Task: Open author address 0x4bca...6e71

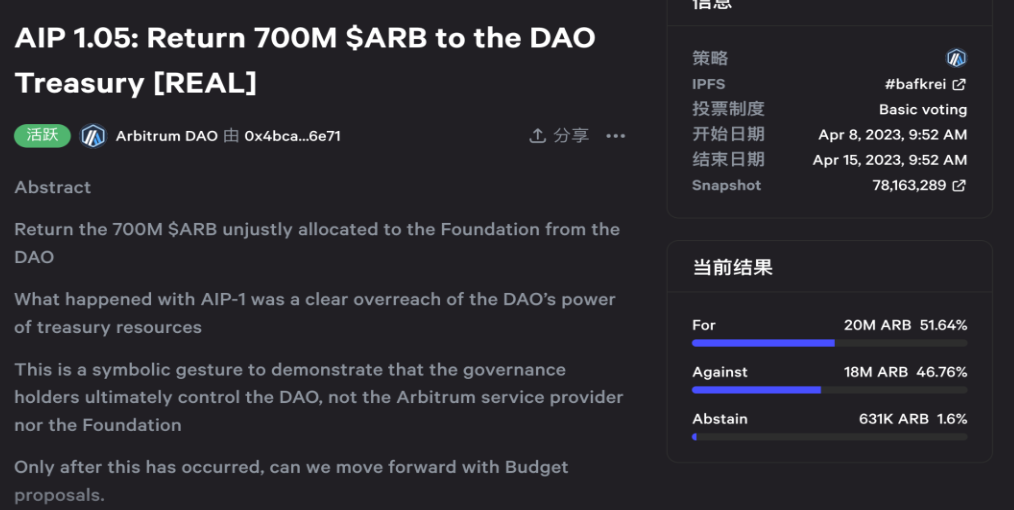Action: pos(292,136)
